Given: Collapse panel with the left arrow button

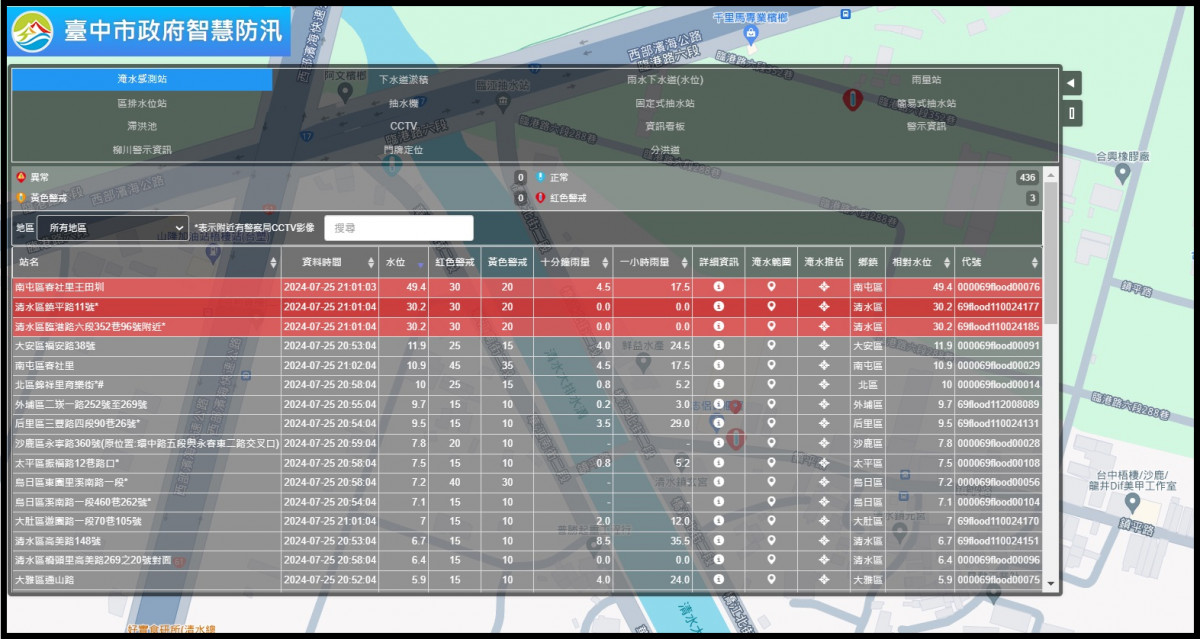Looking at the screenshot, I should click(x=1071, y=83).
